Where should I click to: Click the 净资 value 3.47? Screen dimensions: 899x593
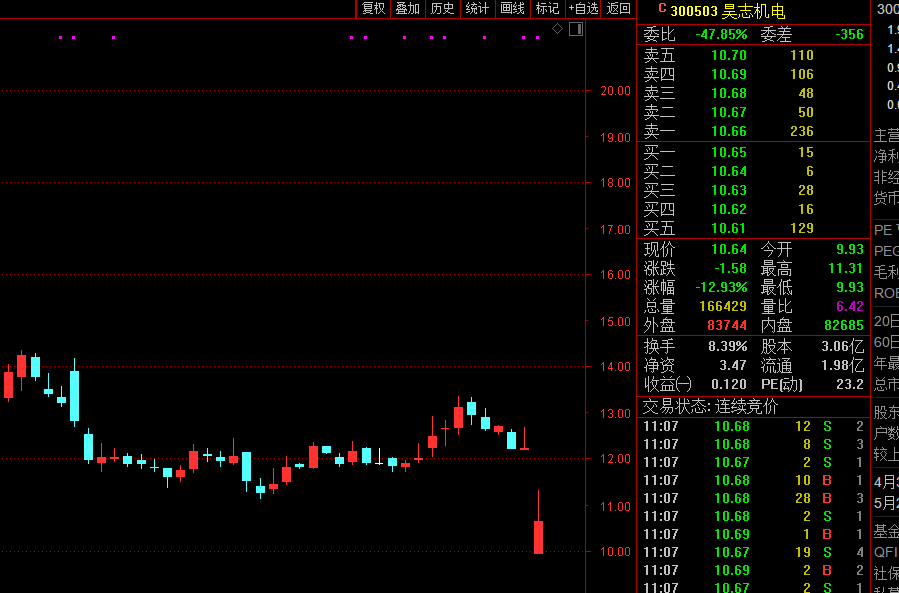(733, 365)
